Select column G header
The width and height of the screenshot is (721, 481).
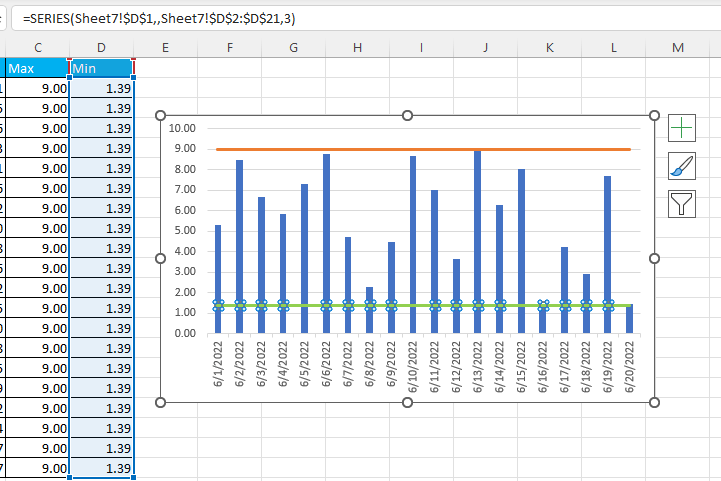[x=293, y=48]
